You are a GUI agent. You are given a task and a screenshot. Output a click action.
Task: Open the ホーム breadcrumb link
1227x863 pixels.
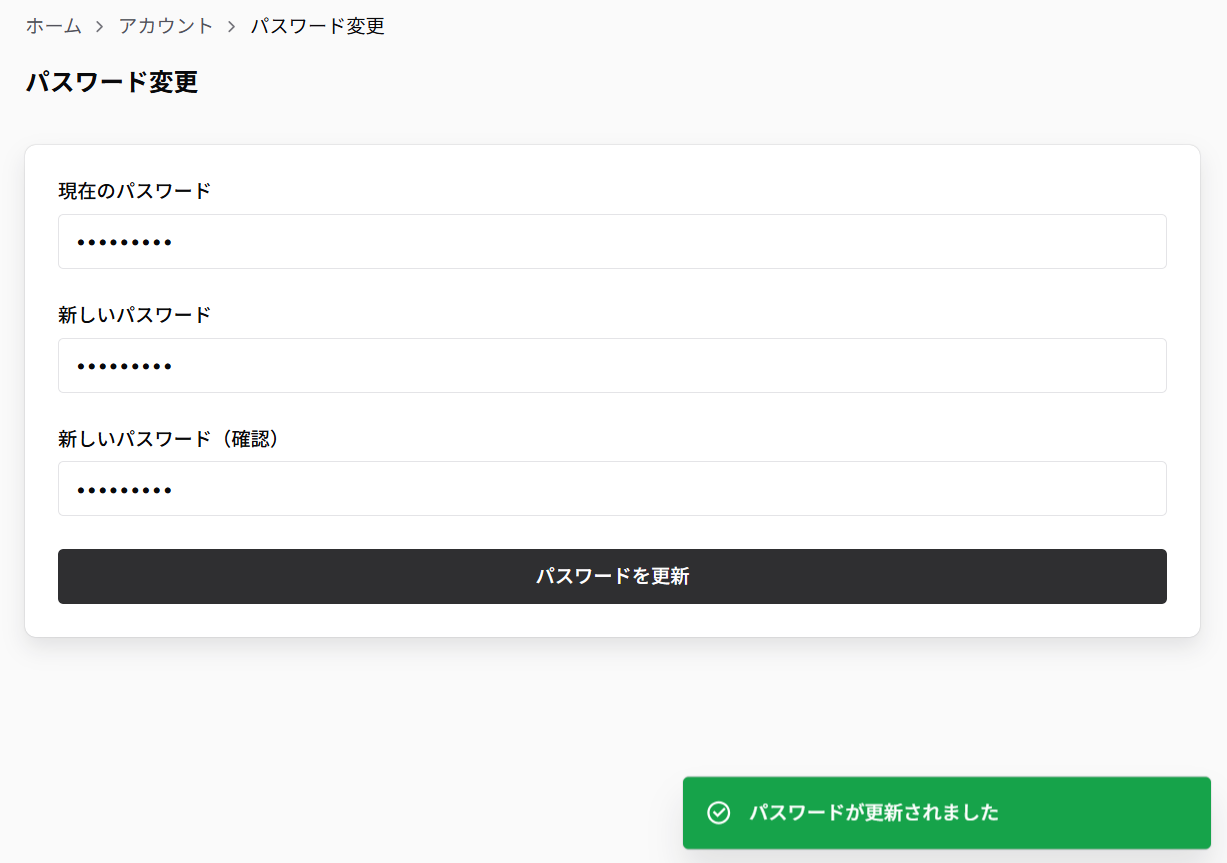pyautogui.click(x=52, y=27)
